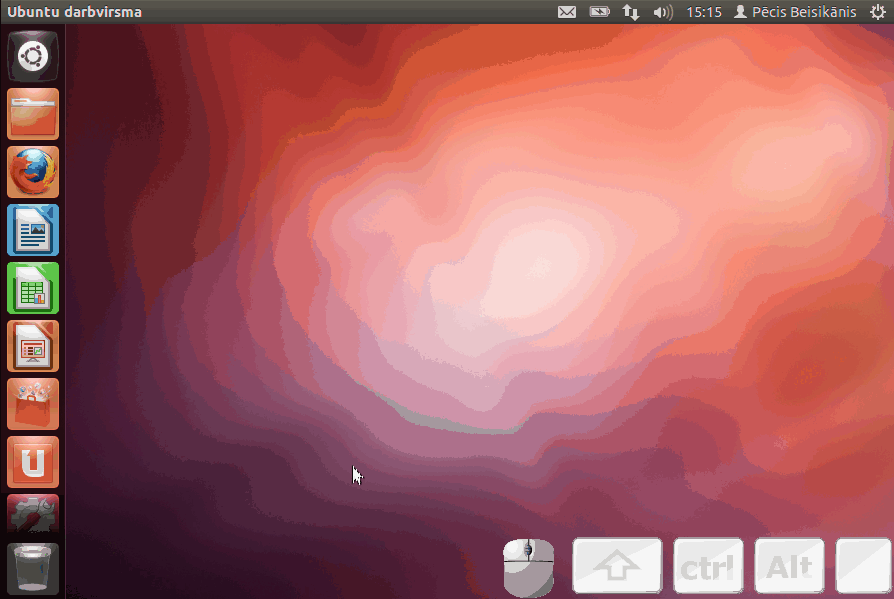Open the battery indicator menu
The height and width of the screenshot is (599, 894).
click(599, 12)
